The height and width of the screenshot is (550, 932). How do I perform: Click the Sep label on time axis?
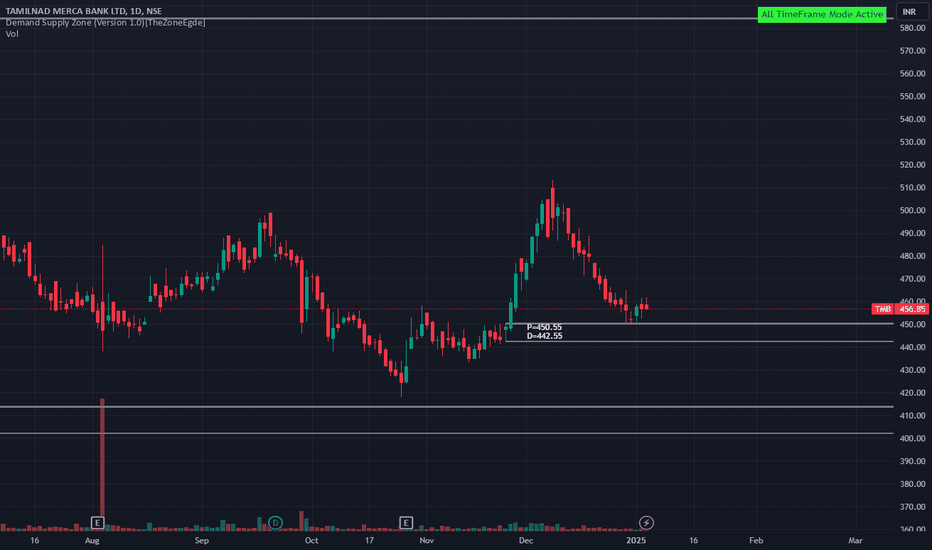point(201,540)
